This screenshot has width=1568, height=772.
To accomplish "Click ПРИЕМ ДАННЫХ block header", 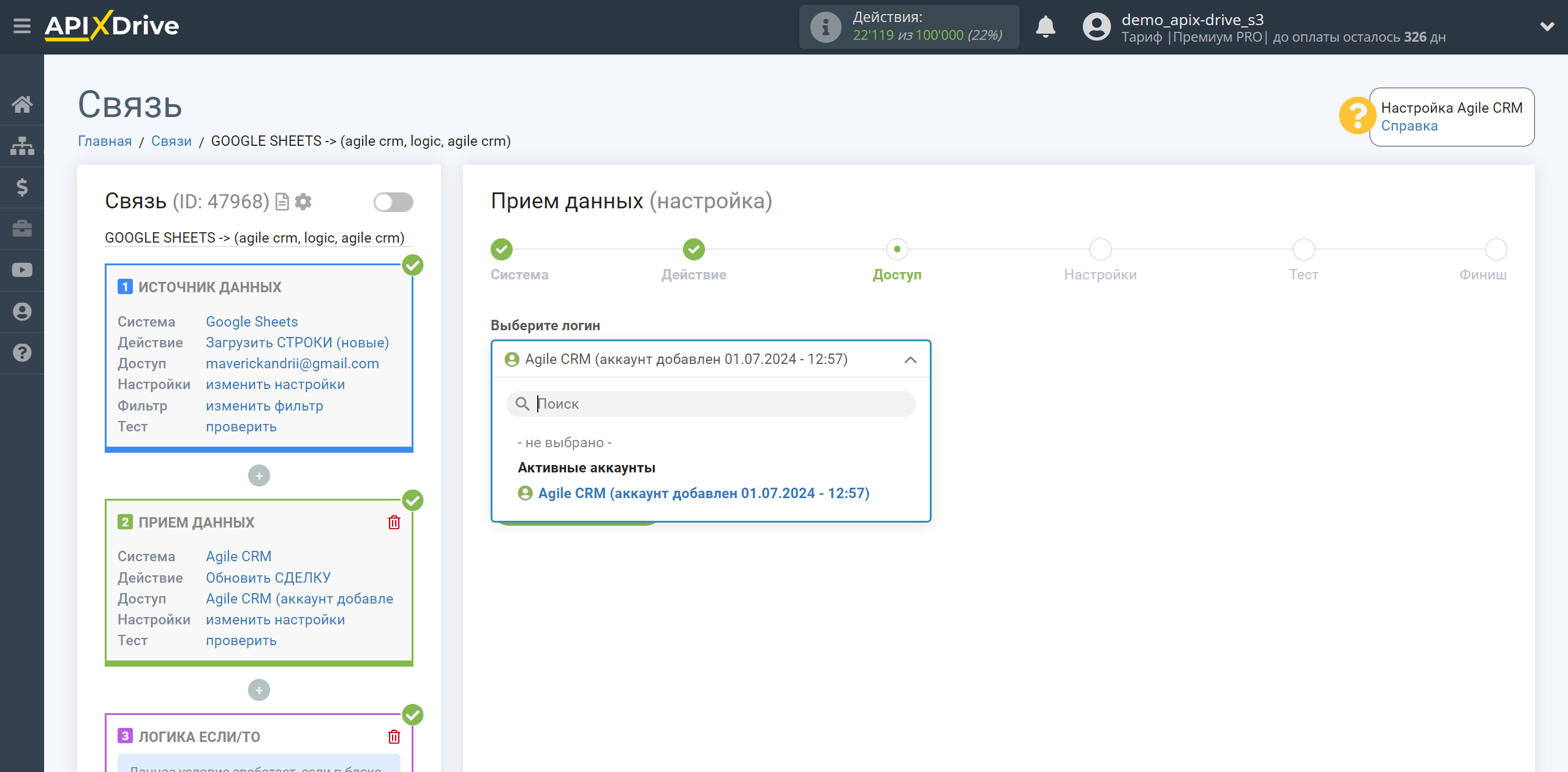I will [196, 523].
